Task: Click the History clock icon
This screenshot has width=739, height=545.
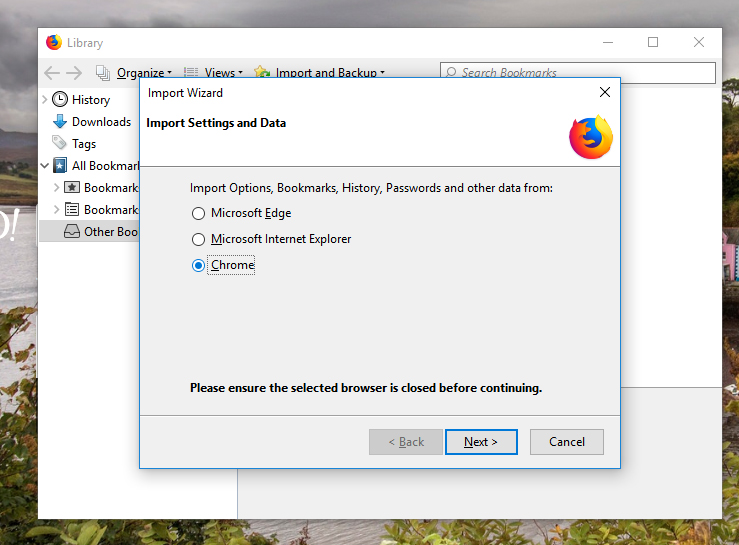Action: [60, 99]
